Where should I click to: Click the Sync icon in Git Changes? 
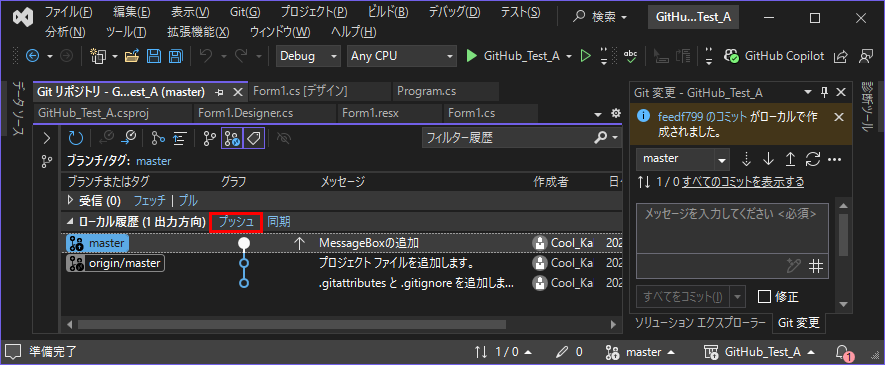point(813,160)
